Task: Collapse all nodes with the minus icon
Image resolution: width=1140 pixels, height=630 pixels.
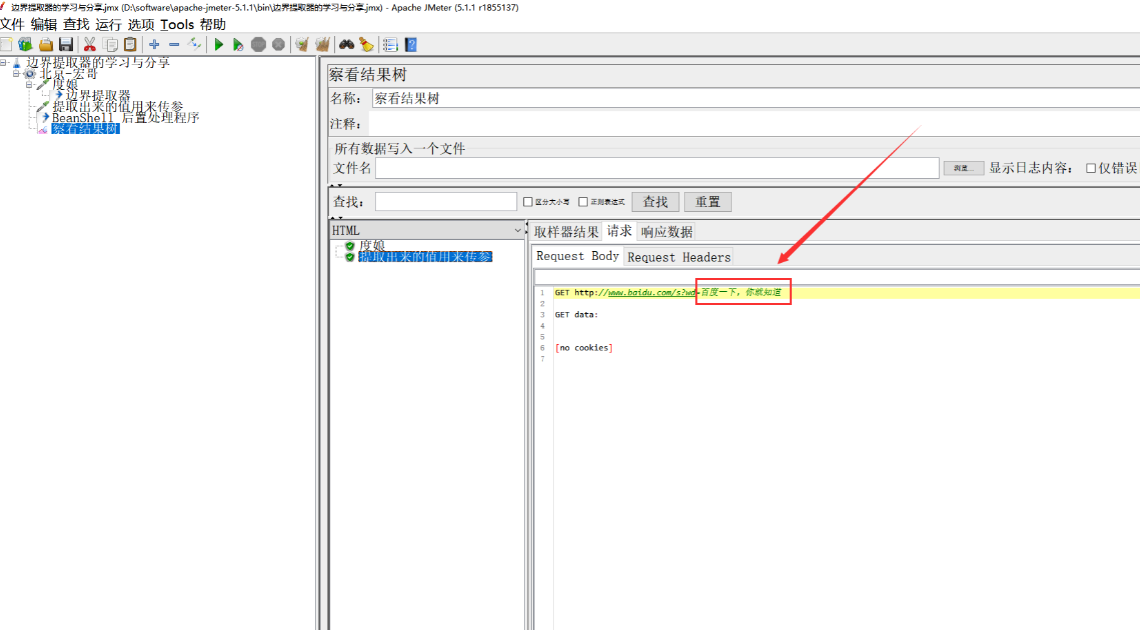Action: (174, 45)
